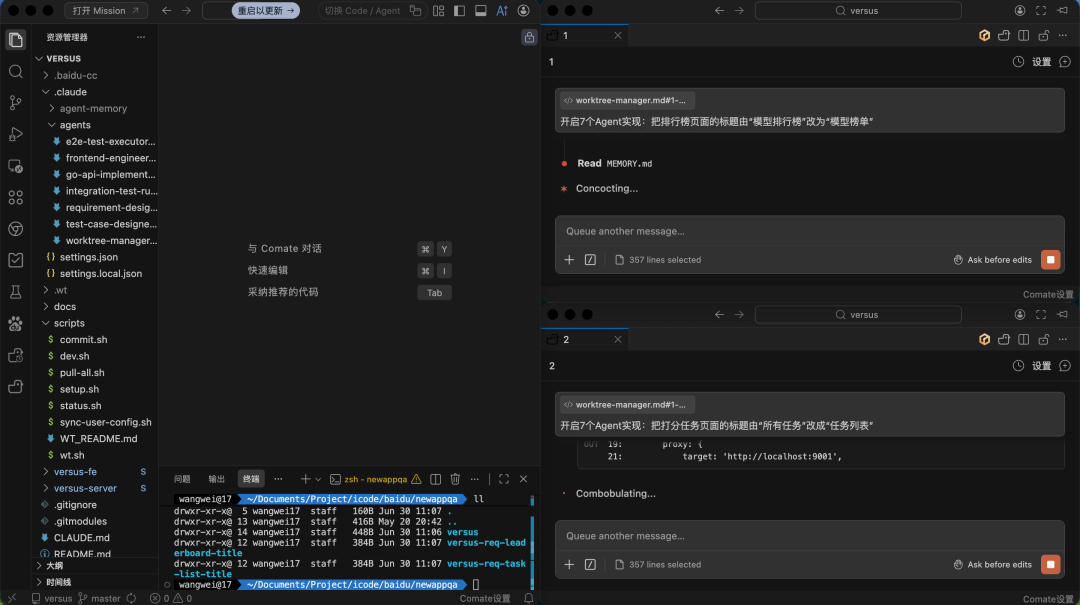
Task: Open the Testing flask icon in the activity bar
Action: [x=15, y=291]
